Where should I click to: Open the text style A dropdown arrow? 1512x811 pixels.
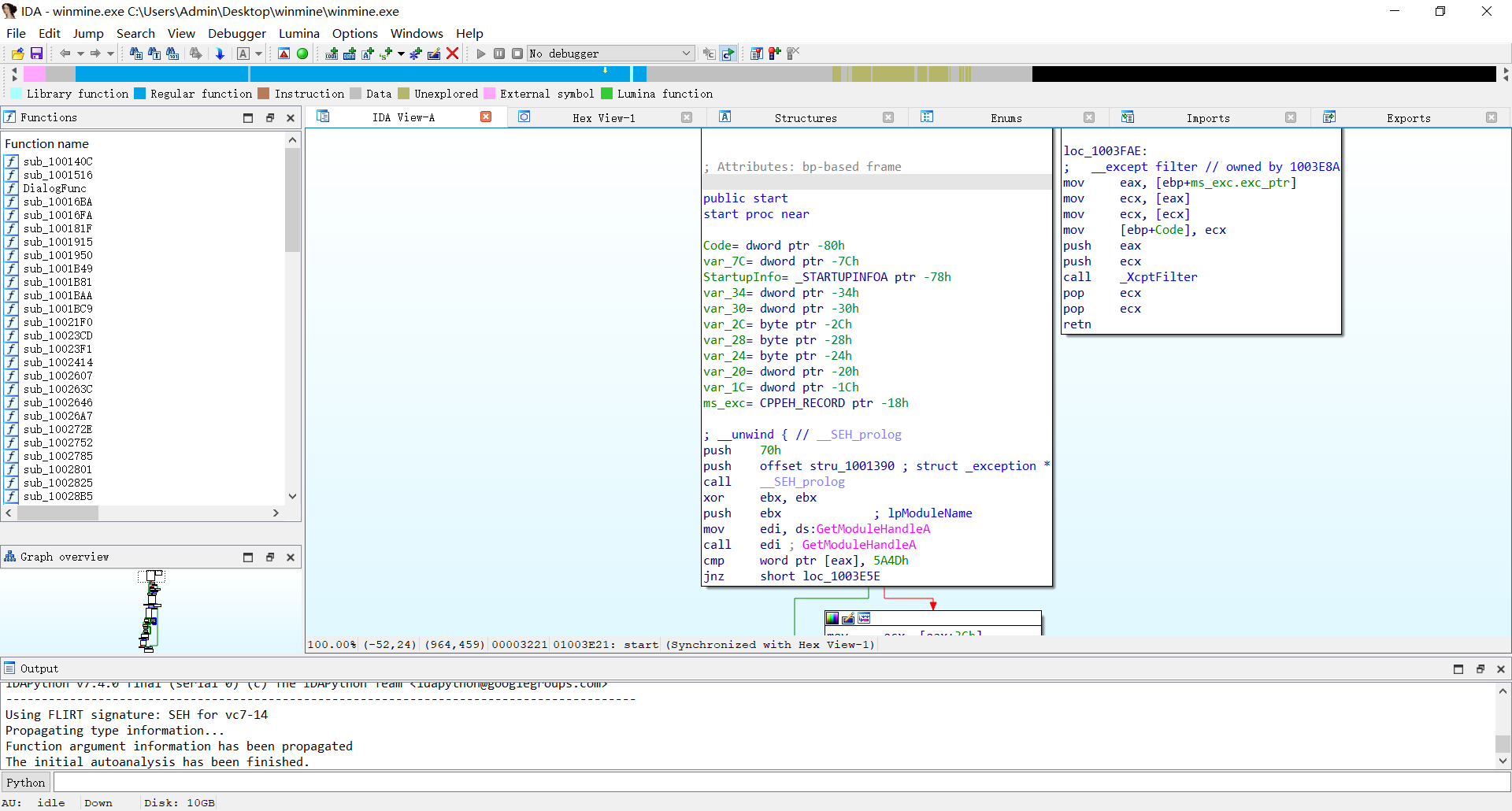tap(258, 54)
